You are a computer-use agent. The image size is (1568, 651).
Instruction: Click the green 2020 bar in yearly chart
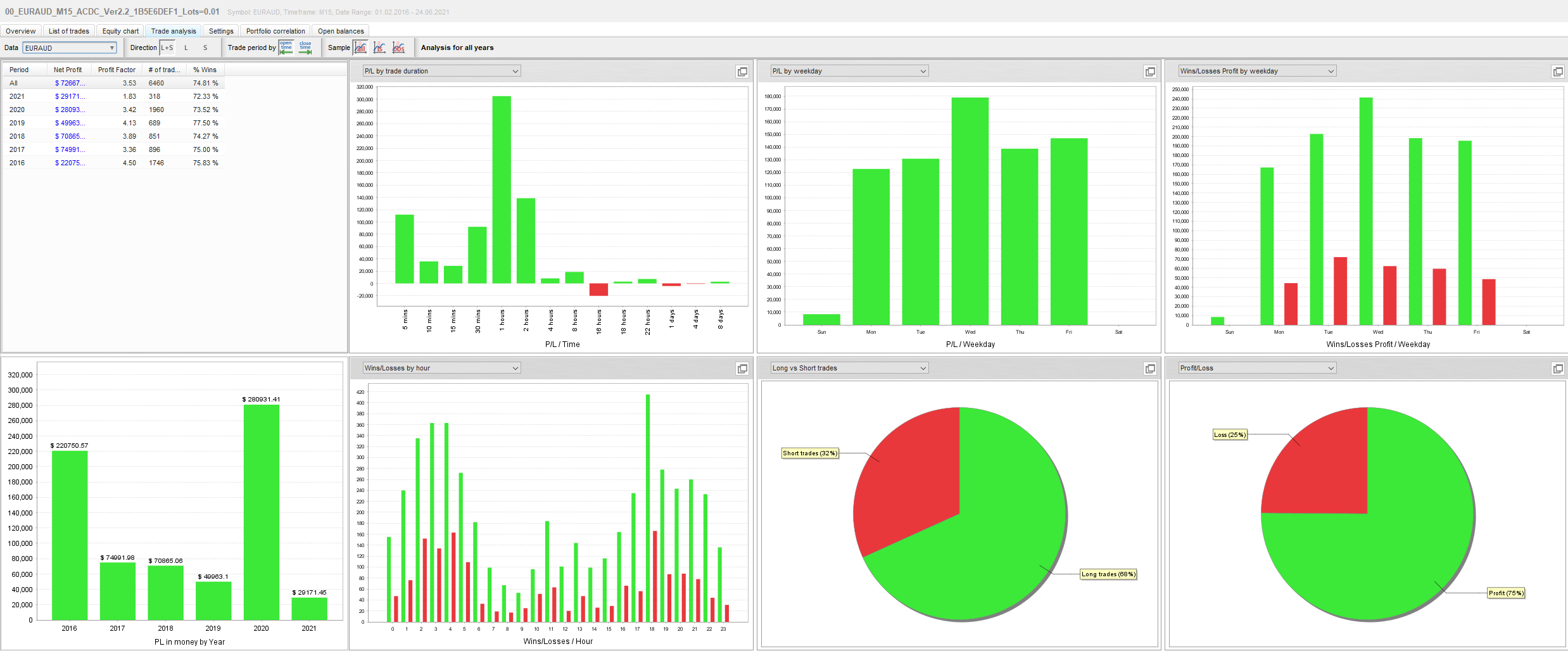[x=261, y=512]
